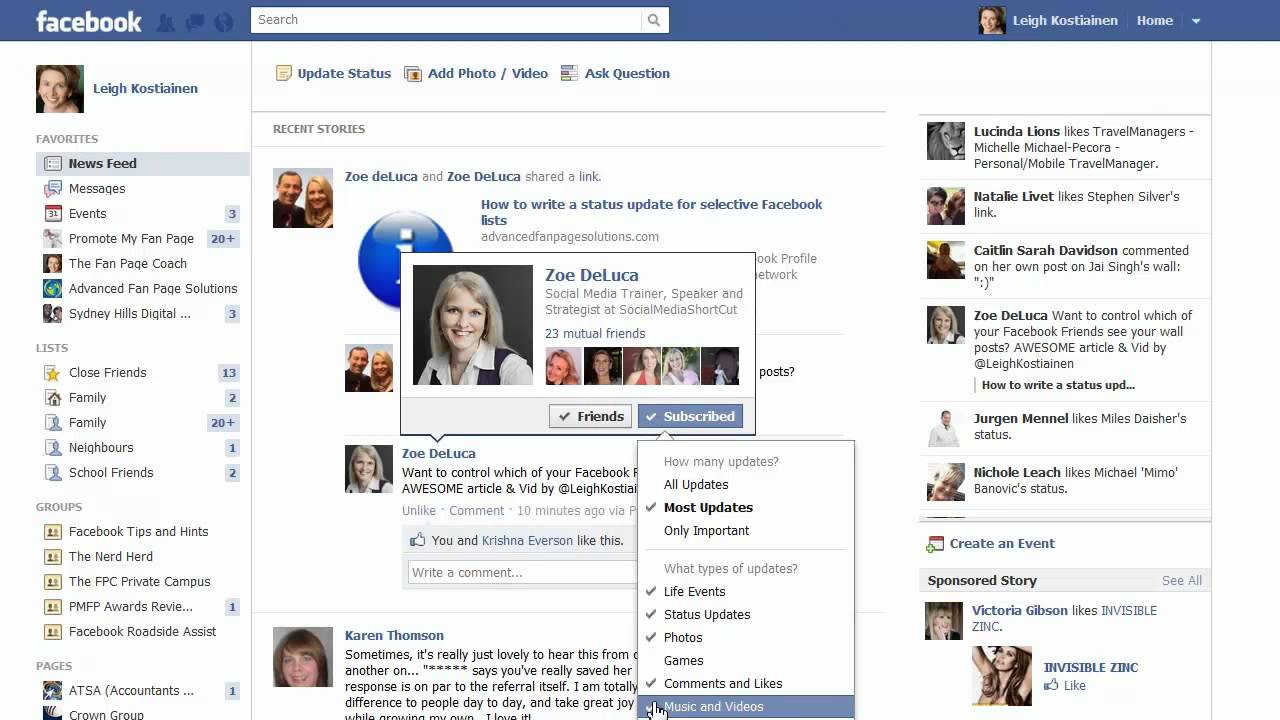Click See All in Sponsored Story
This screenshot has height=720, width=1280.
coord(1182,580)
